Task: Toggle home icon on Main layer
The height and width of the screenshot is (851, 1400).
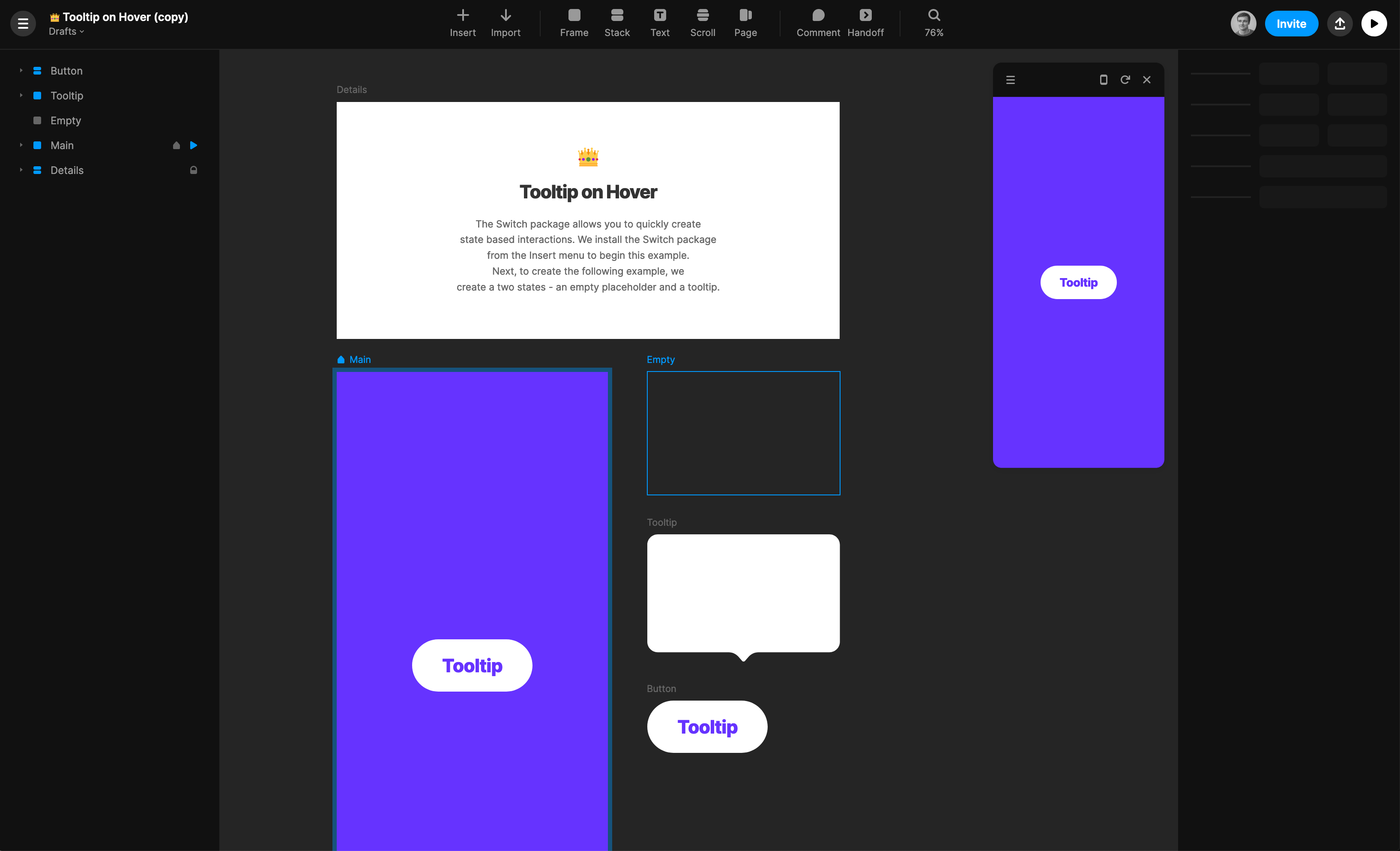Action: coord(176,146)
